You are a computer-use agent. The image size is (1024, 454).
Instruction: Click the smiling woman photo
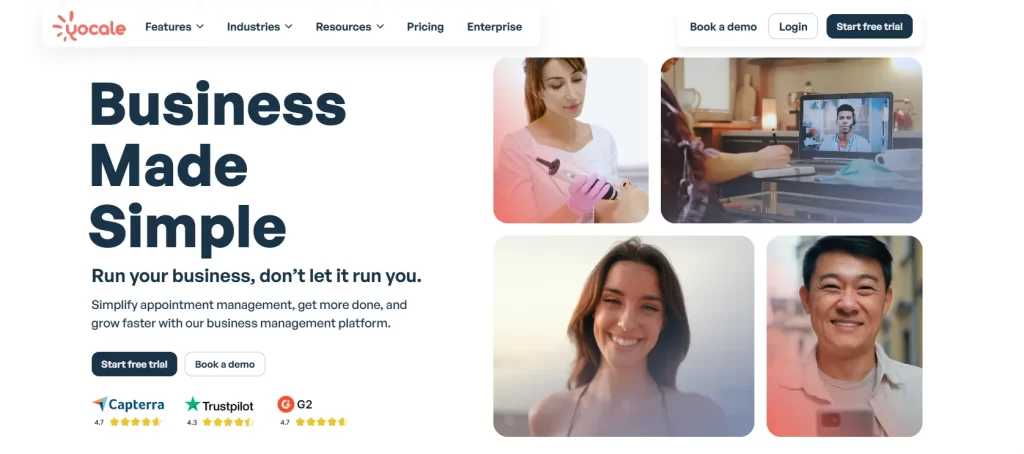coord(623,336)
